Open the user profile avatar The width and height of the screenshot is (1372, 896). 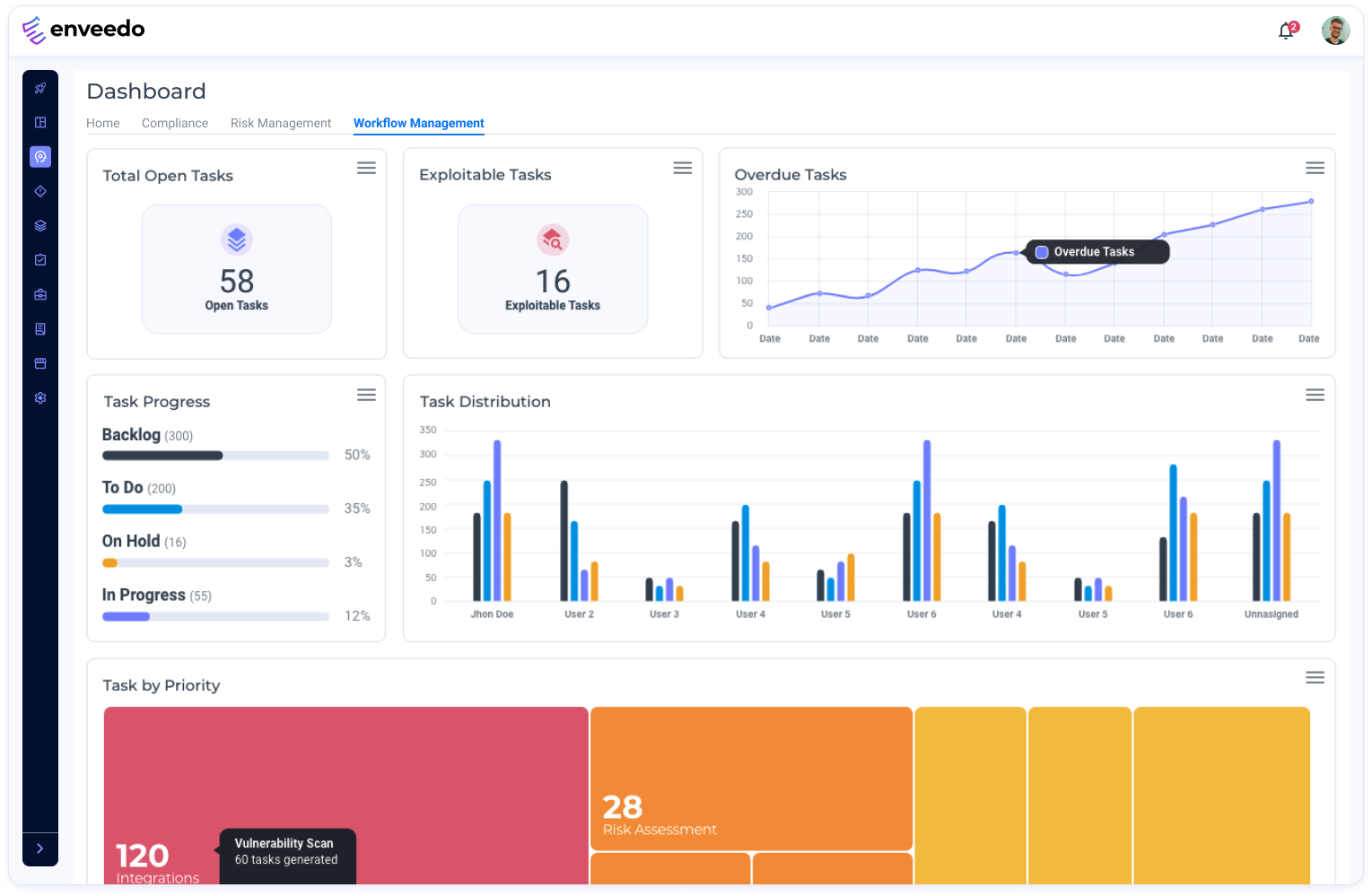1335,30
